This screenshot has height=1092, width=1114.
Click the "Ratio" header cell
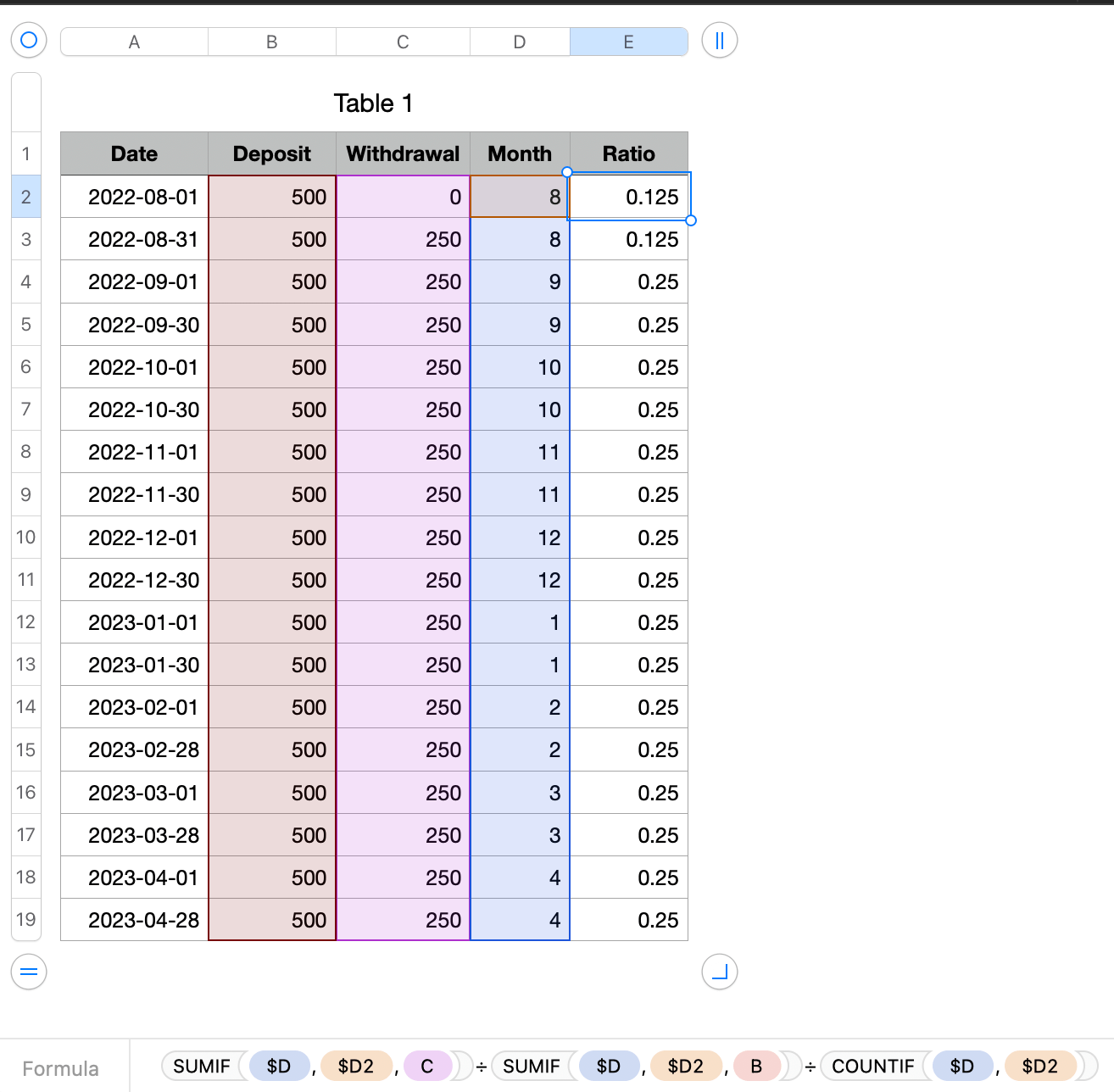[x=629, y=153]
